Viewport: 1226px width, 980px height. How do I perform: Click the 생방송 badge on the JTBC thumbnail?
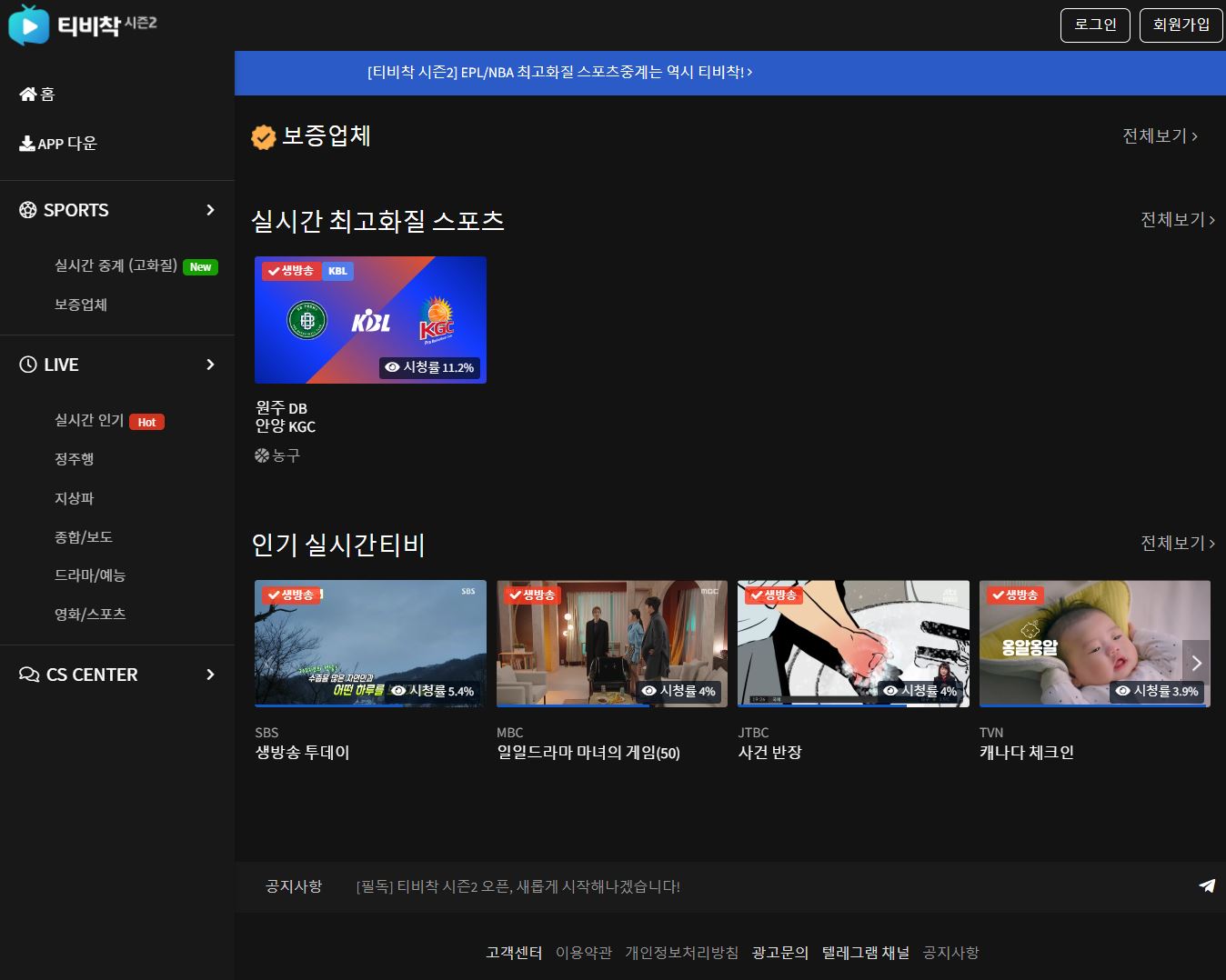pos(773,595)
